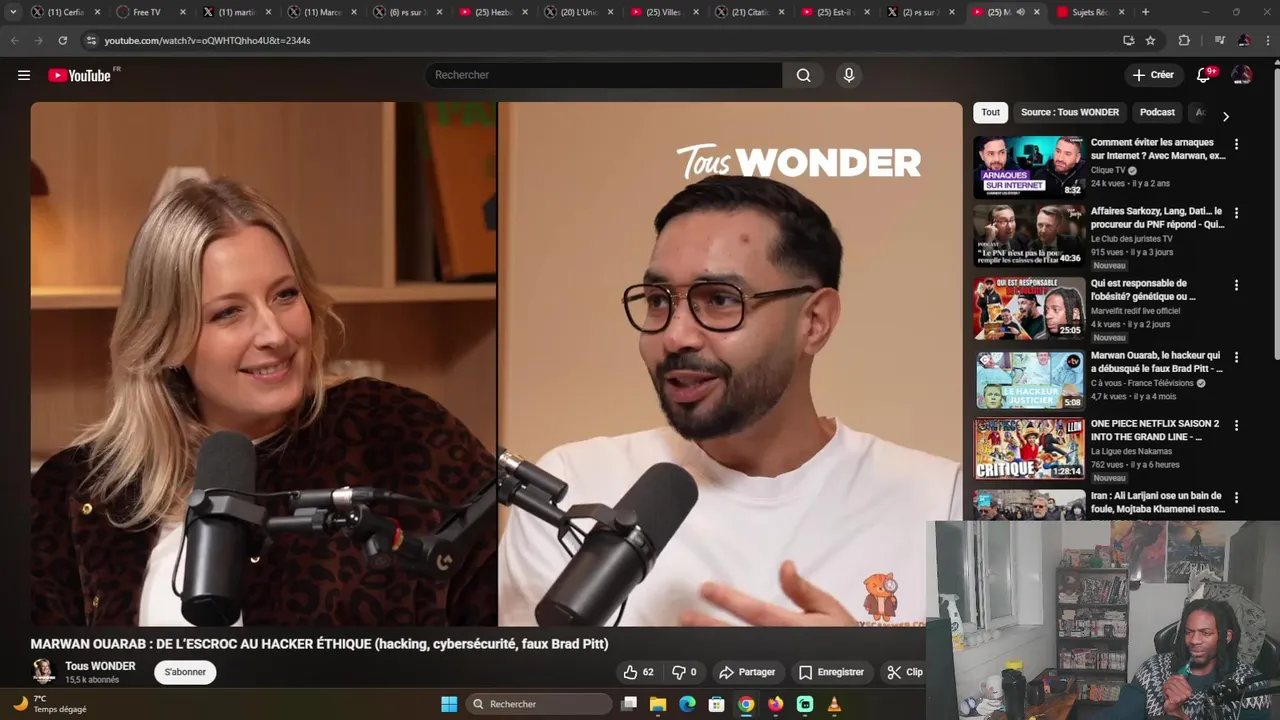Install app icon in the address bar
Image resolution: width=1280 pixels, height=720 pixels.
[1128, 40]
